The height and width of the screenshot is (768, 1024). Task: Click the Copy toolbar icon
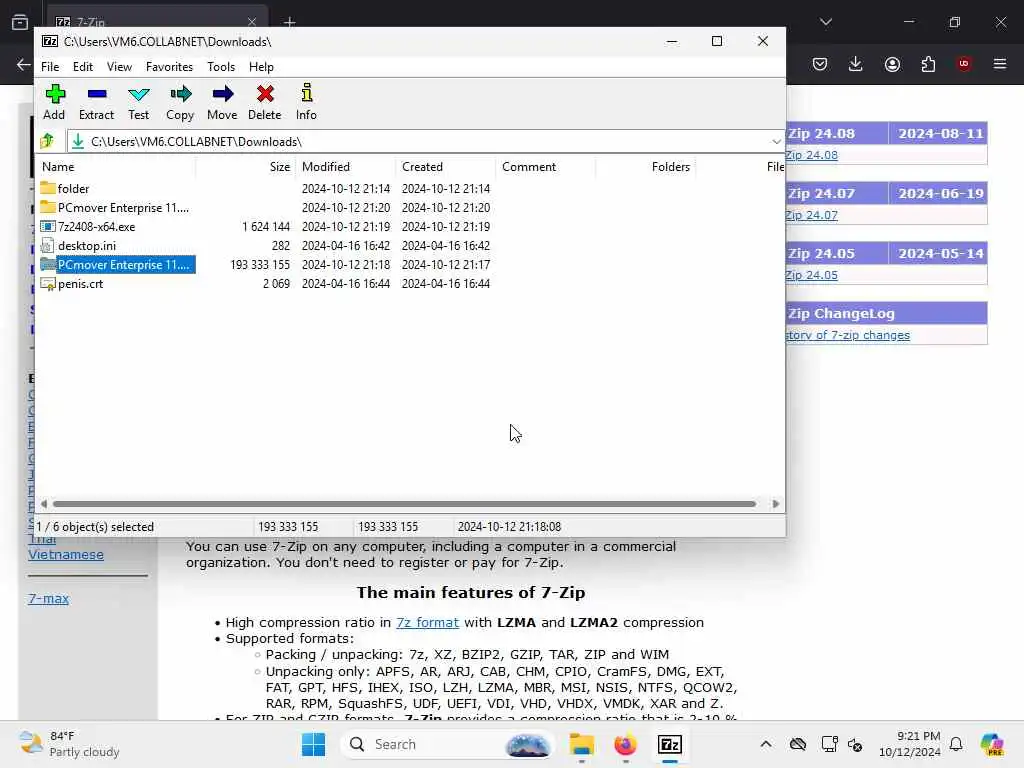(x=180, y=94)
